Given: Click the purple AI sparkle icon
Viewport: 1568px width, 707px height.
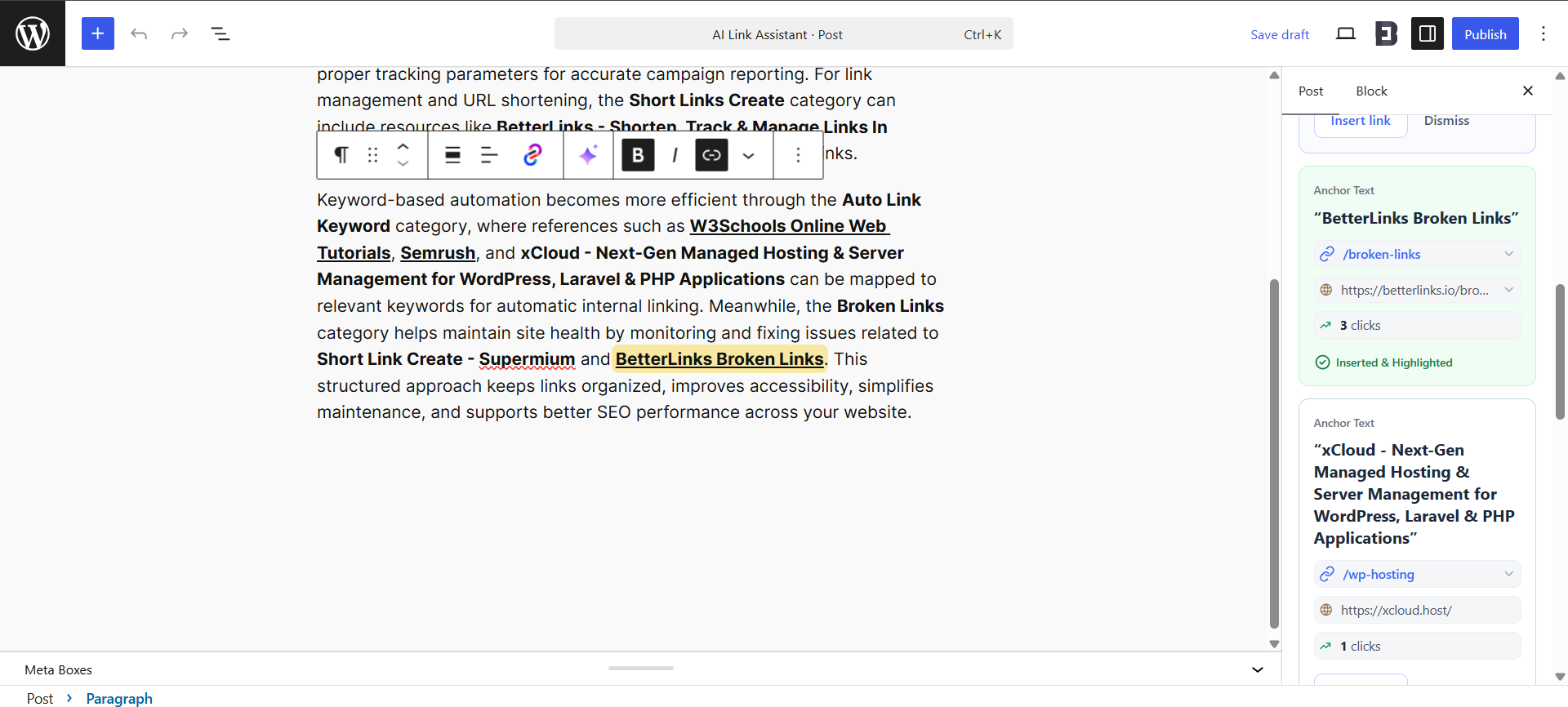Looking at the screenshot, I should (588, 155).
